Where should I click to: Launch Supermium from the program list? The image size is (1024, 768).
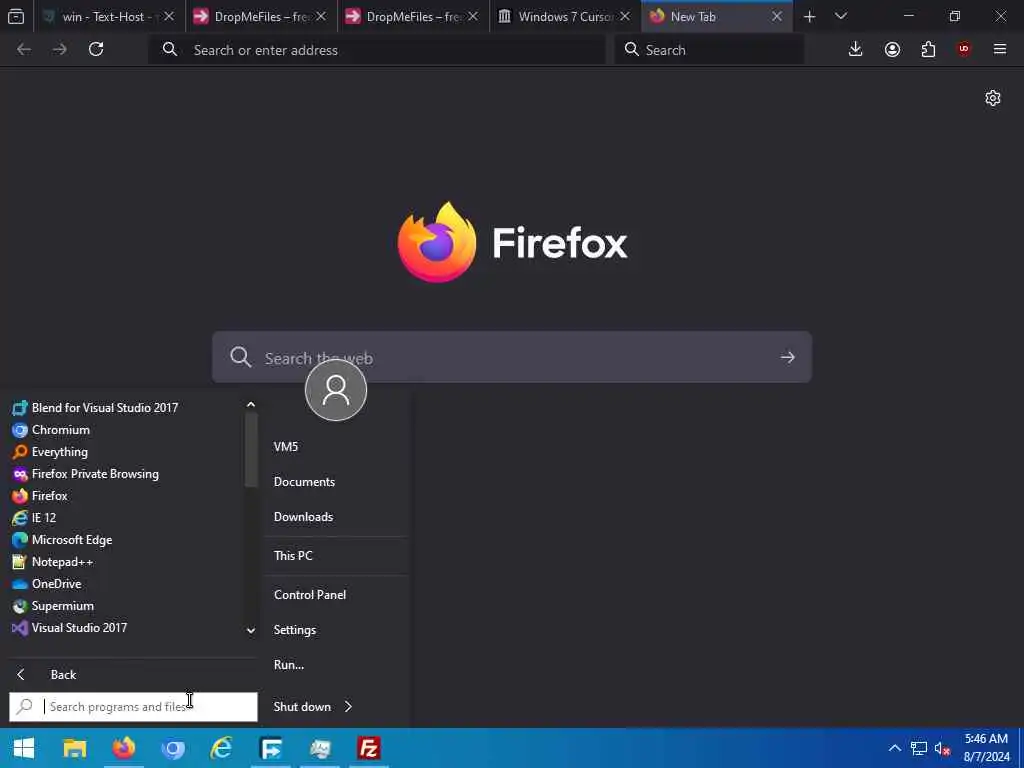[x=53, y=606]
